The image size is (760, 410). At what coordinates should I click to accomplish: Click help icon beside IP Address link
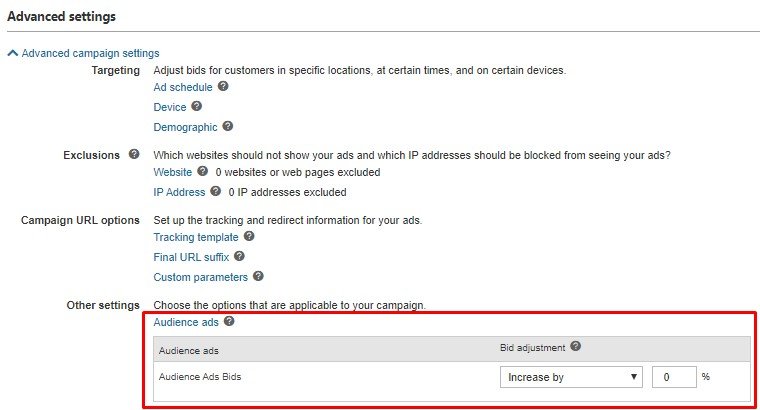click(x=215, y=191)
